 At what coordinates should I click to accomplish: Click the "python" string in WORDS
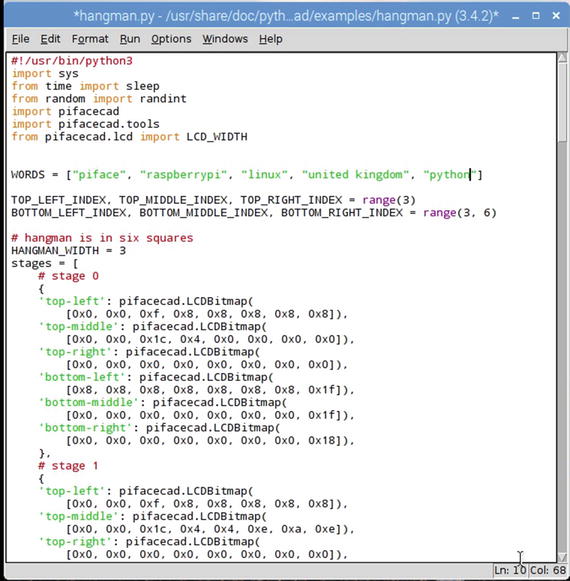450,175
